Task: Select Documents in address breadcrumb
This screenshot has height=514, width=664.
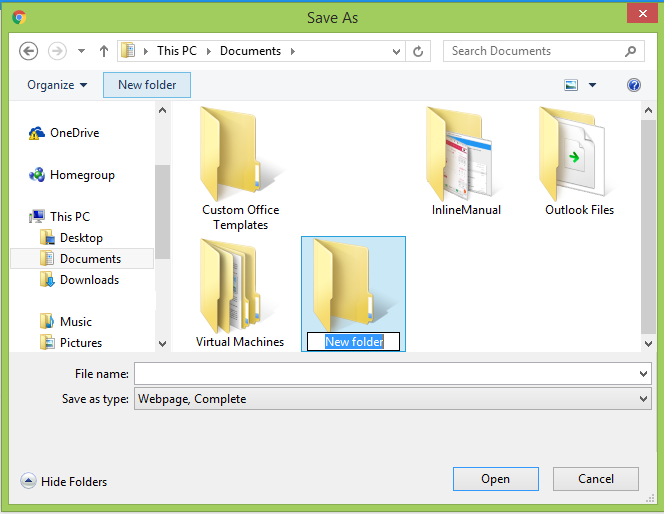Action: [250, 51]
